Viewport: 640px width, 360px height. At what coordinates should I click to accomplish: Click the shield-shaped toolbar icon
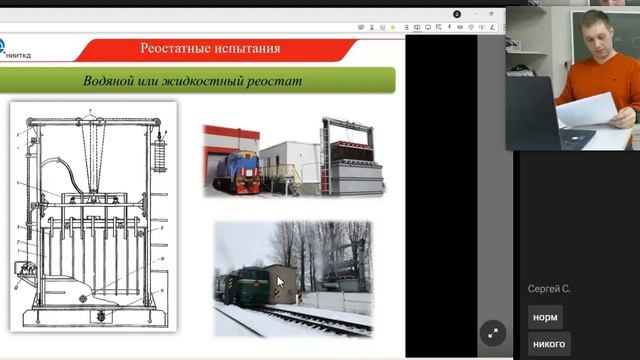pyautogui.click(x=471, y=27)
